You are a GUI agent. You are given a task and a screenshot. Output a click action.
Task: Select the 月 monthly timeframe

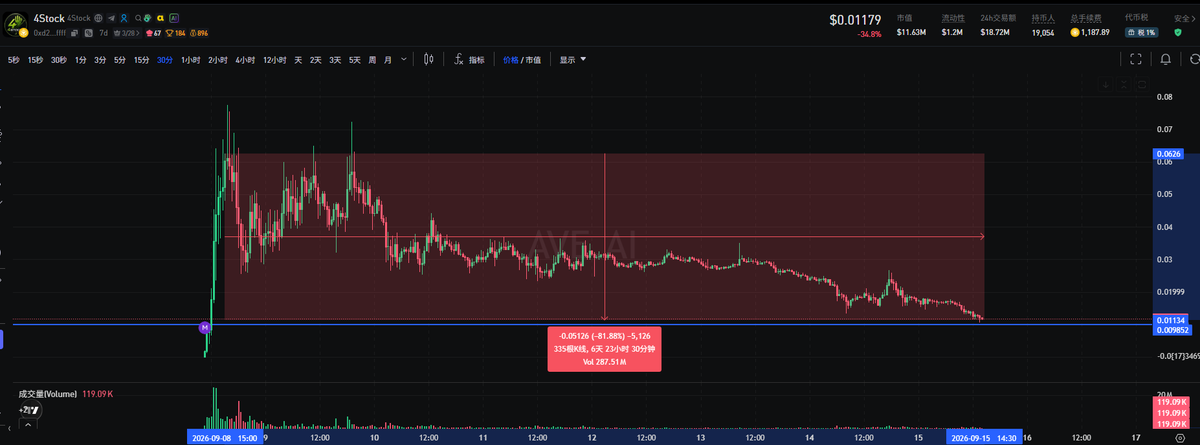pyautogui.click(x=388, y=60)
